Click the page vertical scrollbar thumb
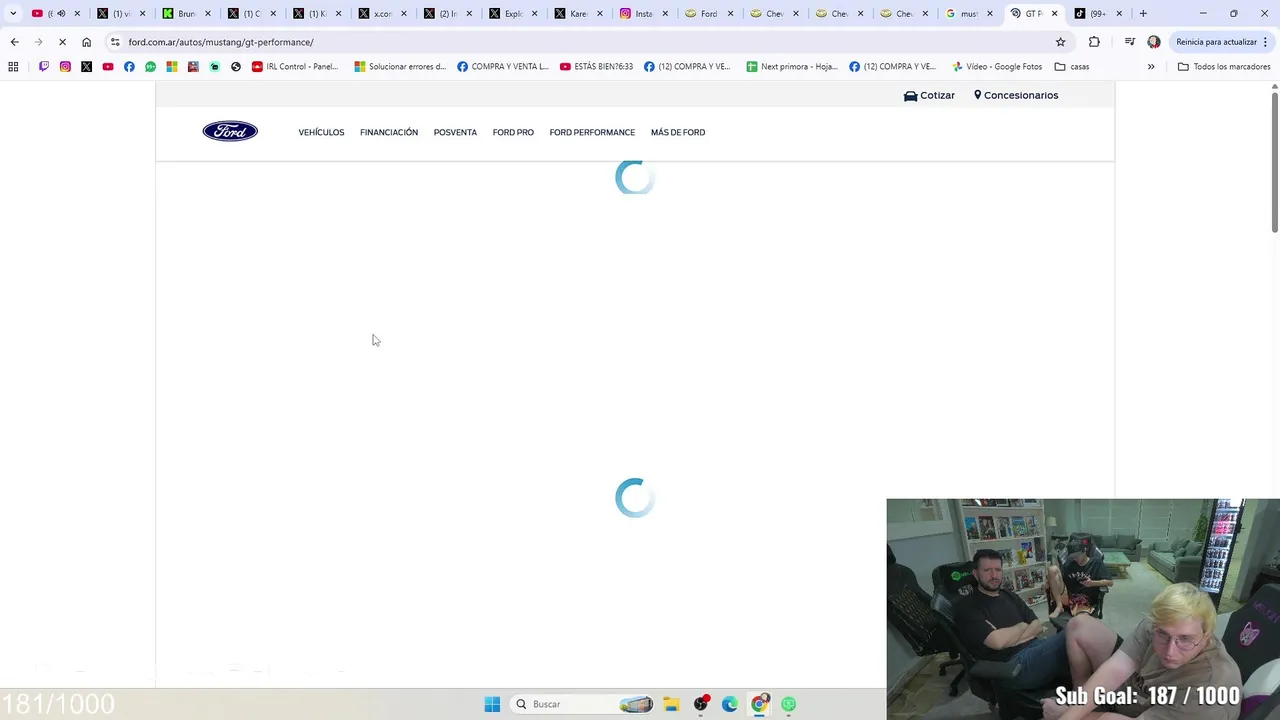The width and height of the screenshot is (1280, 720). coord(1275,165)
